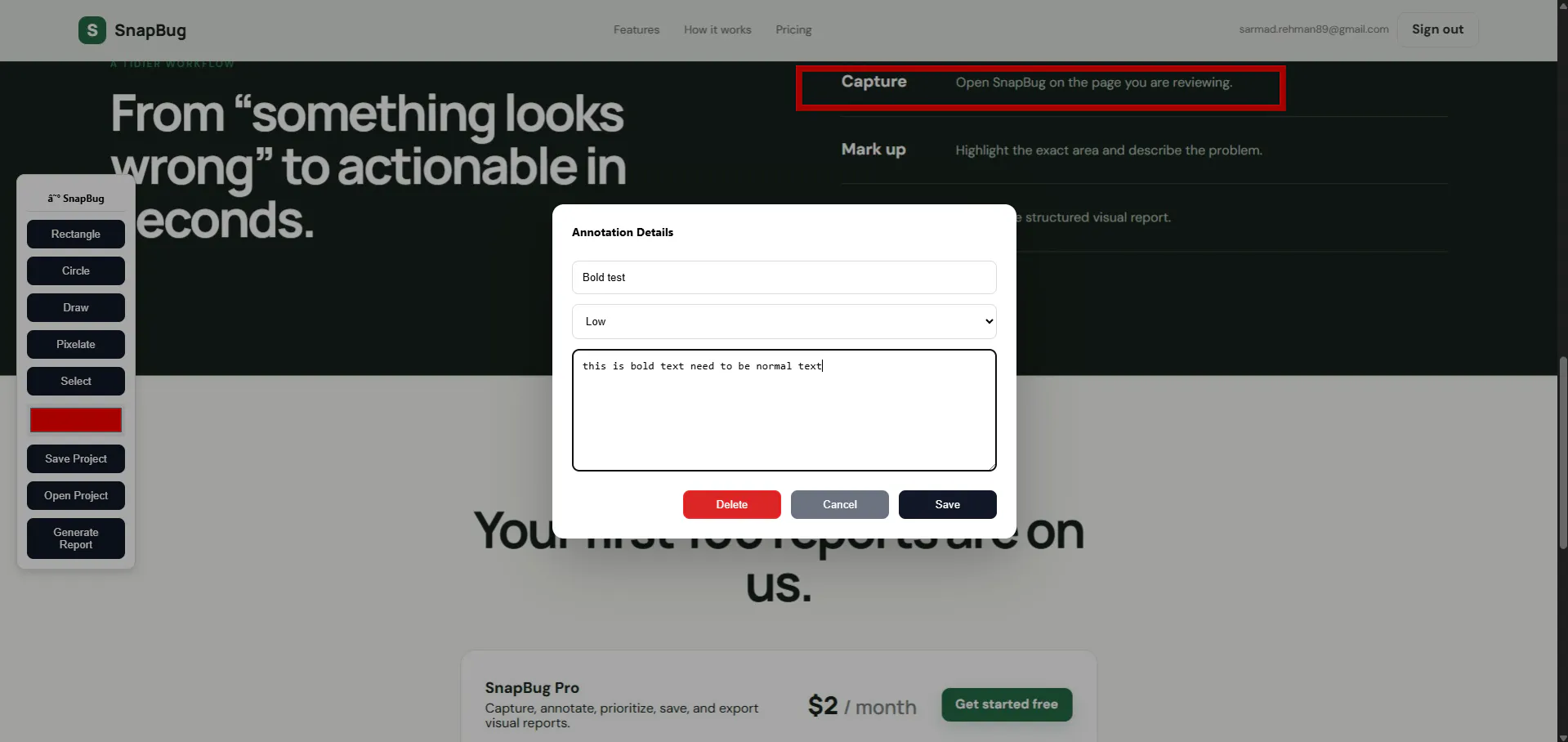The image size is (1568, 742).
Task: Click the SnapBug title on the floating toolbar
Action: pos(76,199)
